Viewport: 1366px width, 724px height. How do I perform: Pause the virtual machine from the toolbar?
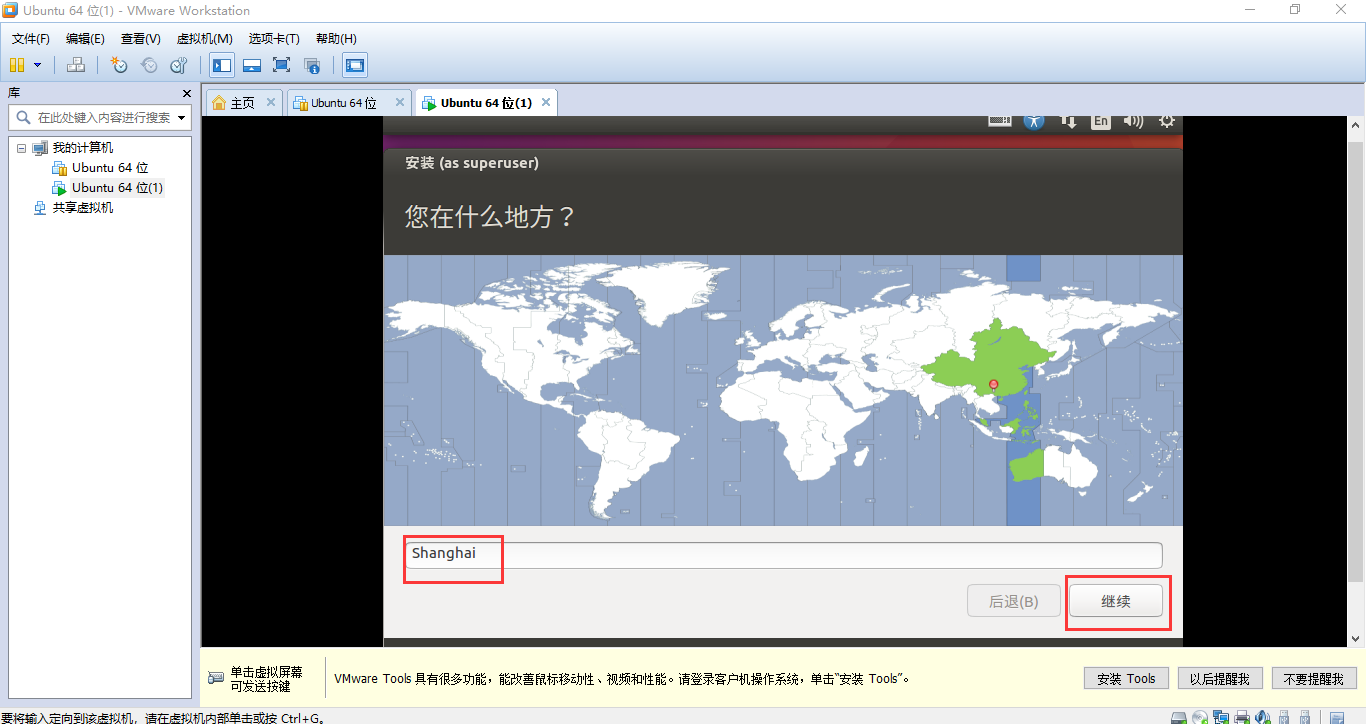tap(17, 65)
